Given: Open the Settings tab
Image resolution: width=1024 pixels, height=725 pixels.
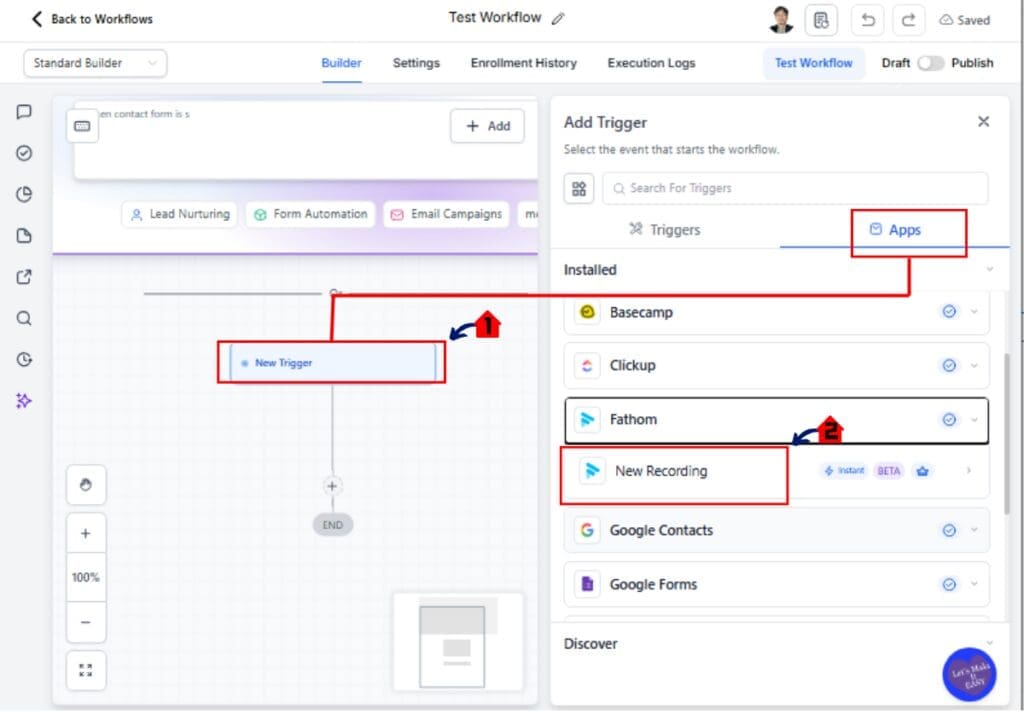Looking at the screenshot, I should click(x=416, y=63).
